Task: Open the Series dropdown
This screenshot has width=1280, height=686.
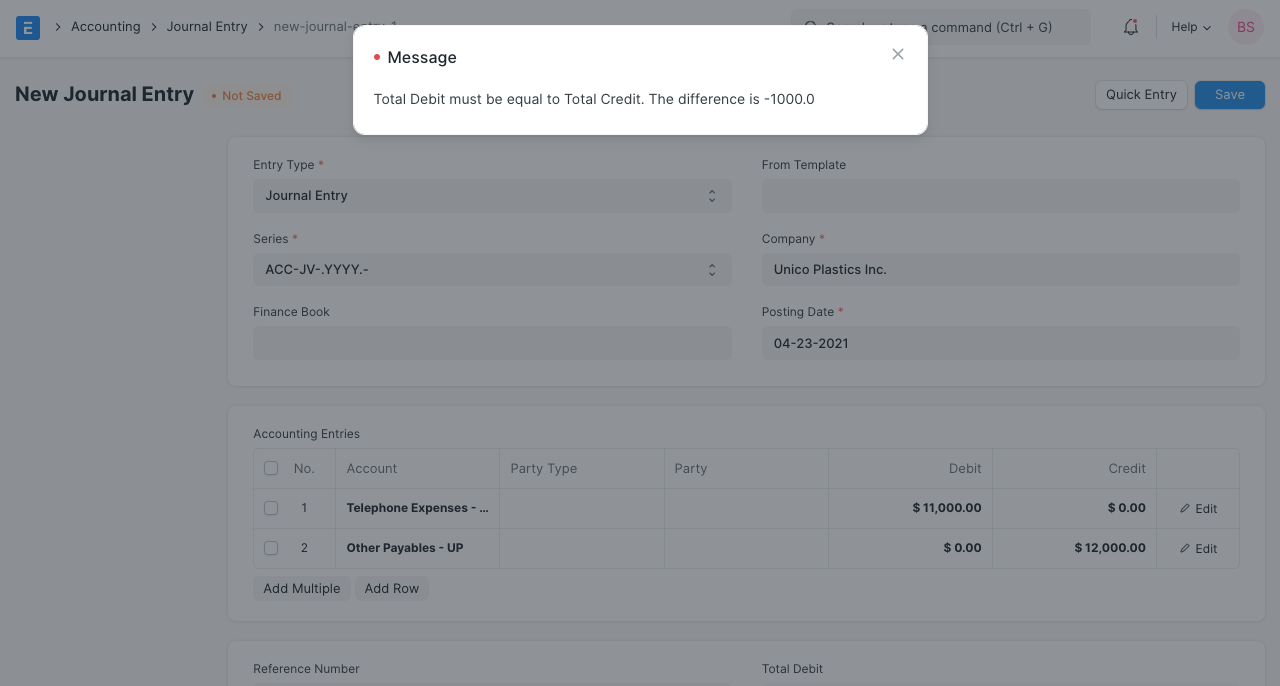Action: (492, 270)
